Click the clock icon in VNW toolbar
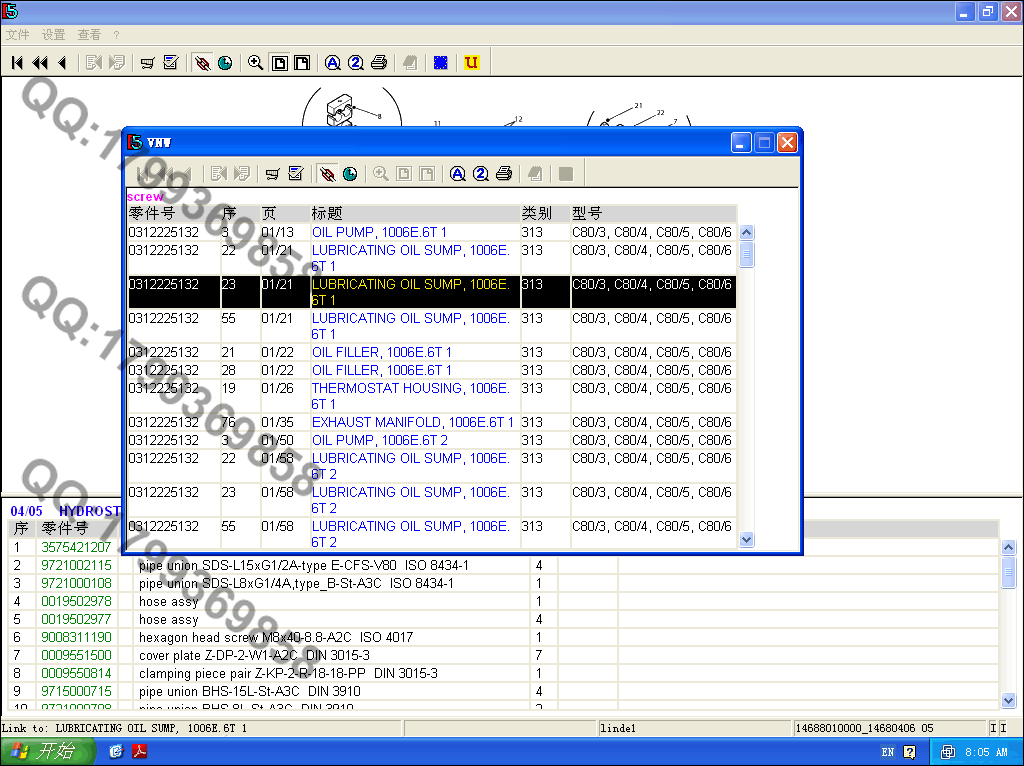1024x766 pixels. click(x=350, y=174)
